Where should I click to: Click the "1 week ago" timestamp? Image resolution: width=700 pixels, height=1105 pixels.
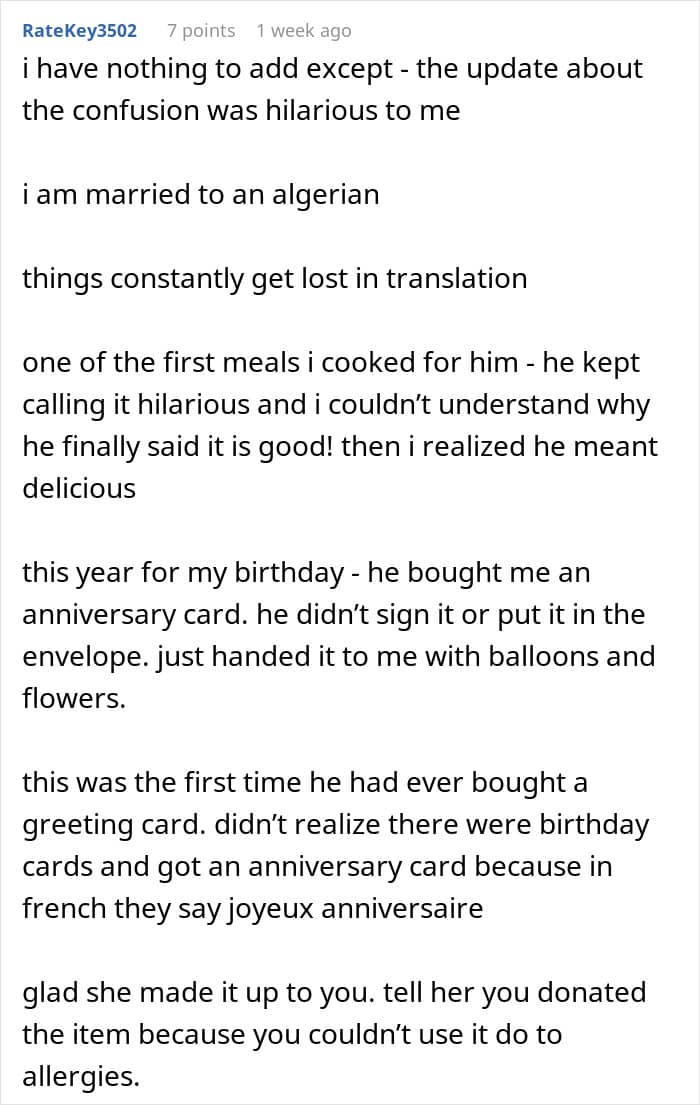[303, 30]
